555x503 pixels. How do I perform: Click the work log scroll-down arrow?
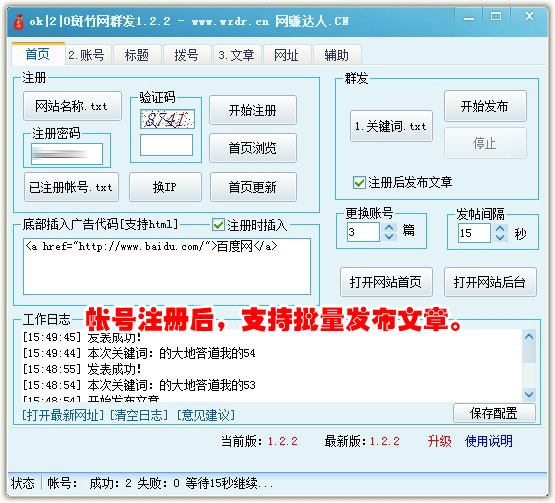pos(529,394)
